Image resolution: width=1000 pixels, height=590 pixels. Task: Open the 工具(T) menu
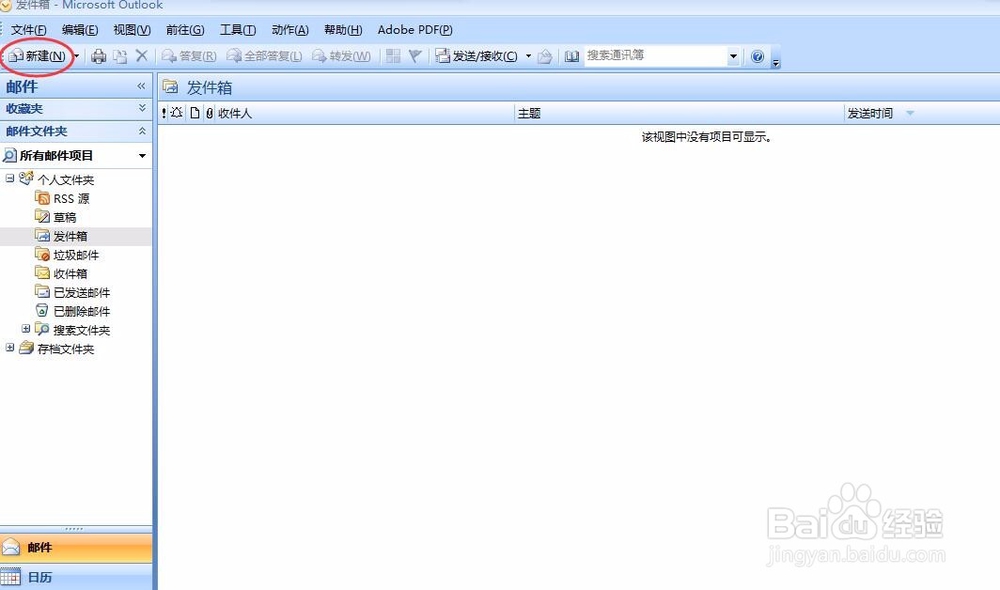point(238,30)
